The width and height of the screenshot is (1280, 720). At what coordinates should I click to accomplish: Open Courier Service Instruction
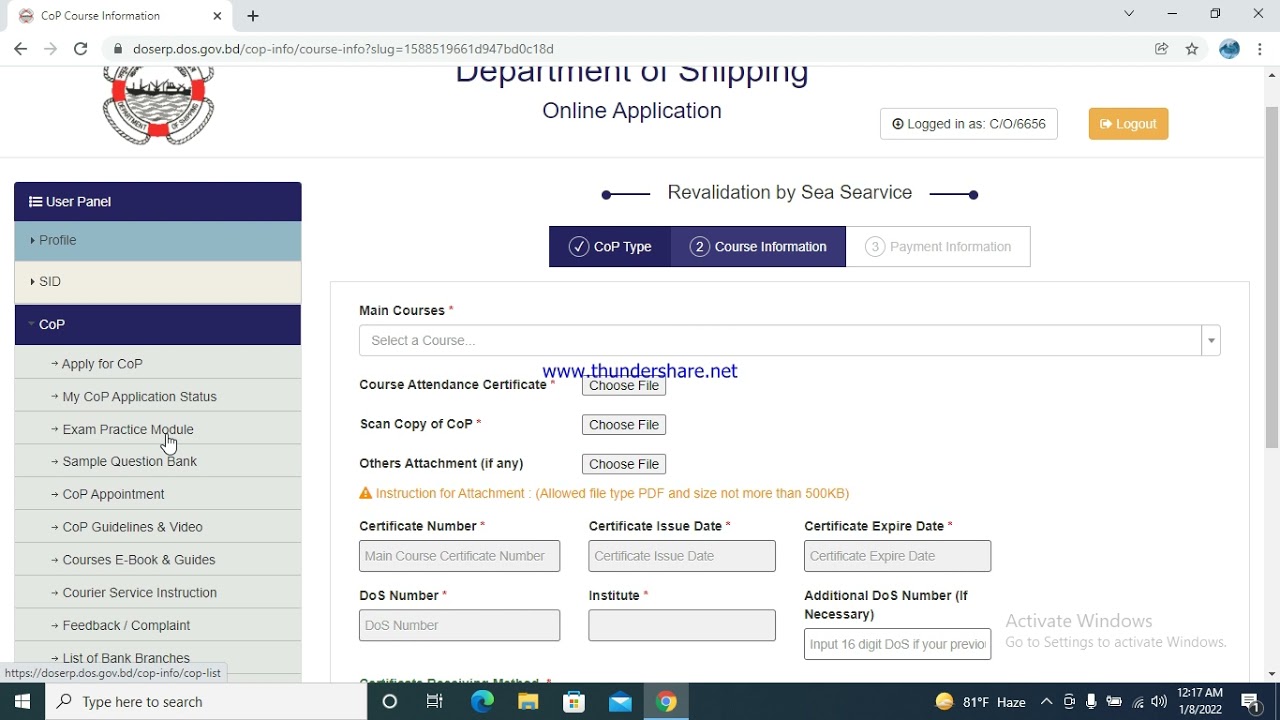click(139, 593)
